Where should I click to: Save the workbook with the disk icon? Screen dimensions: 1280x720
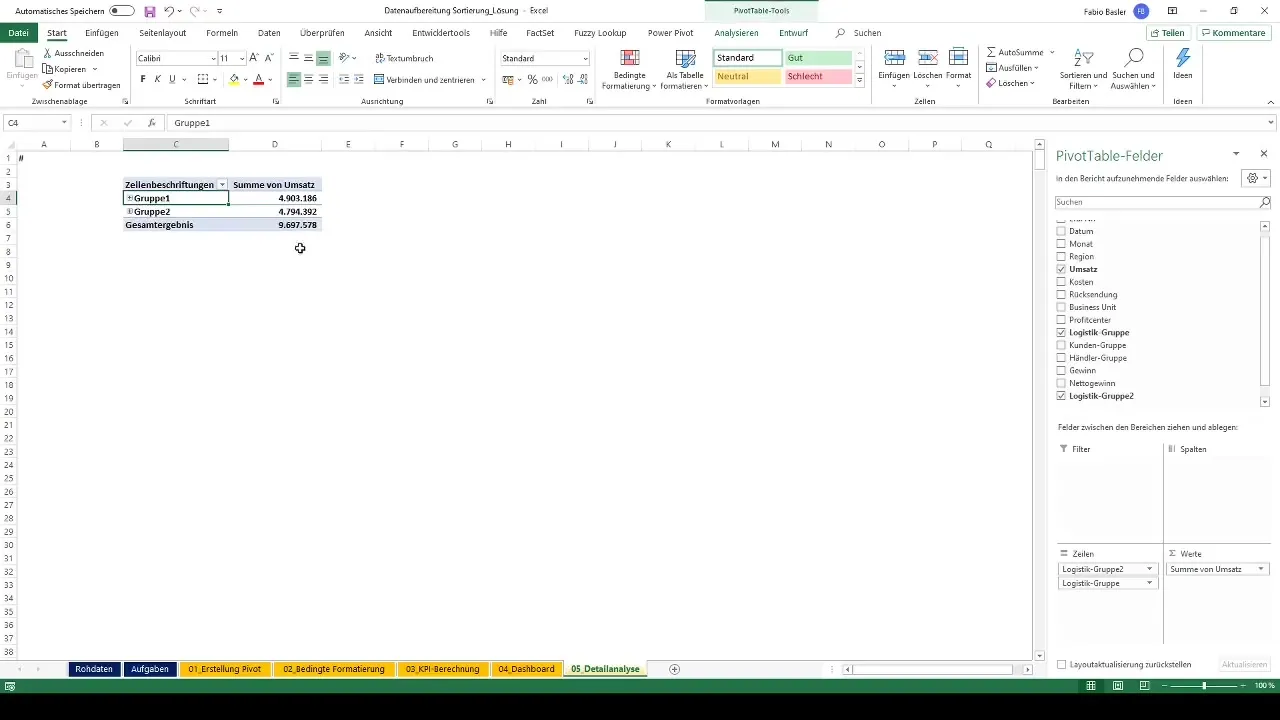click(150, 11)
